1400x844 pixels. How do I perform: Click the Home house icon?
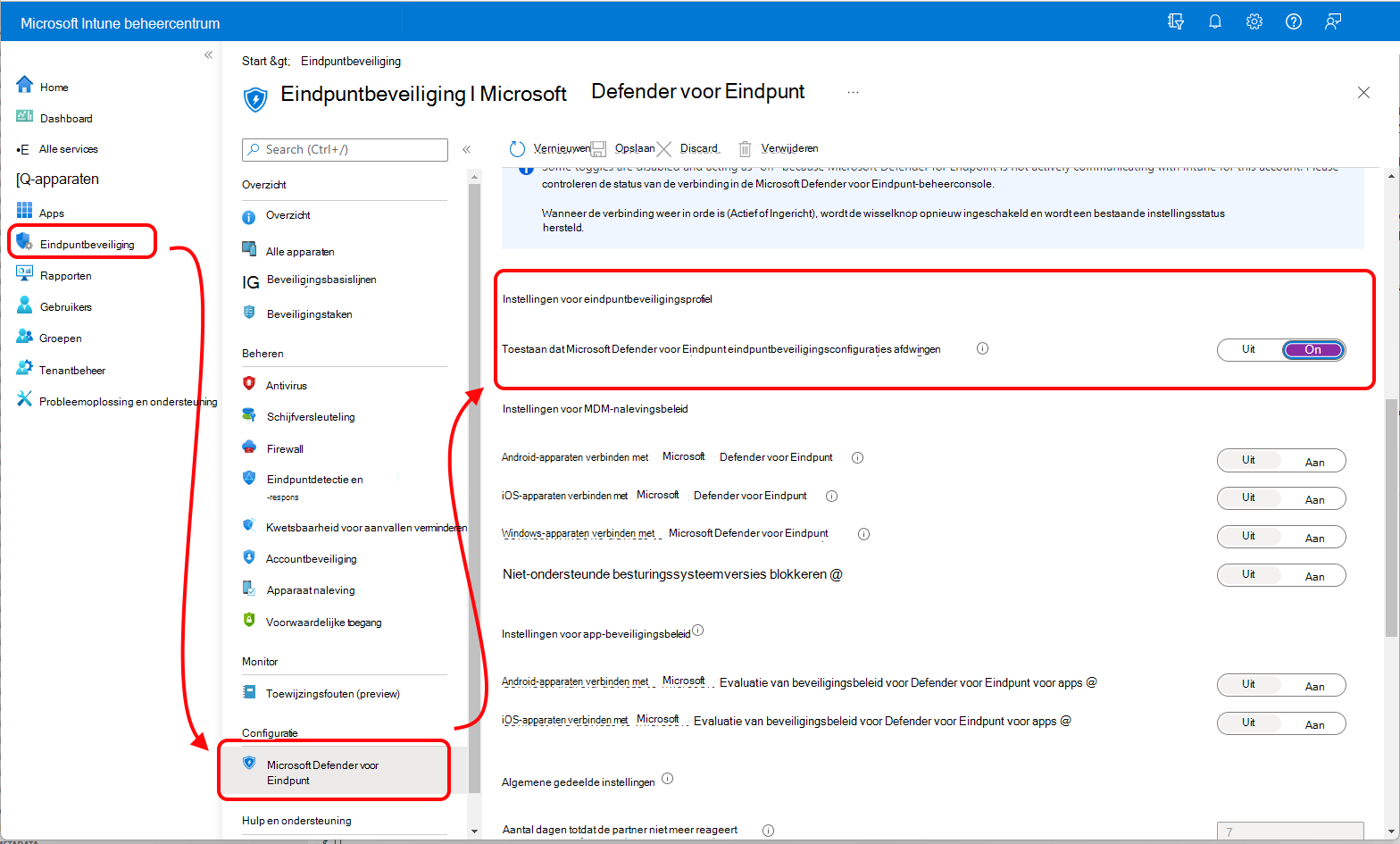[25, 85]
